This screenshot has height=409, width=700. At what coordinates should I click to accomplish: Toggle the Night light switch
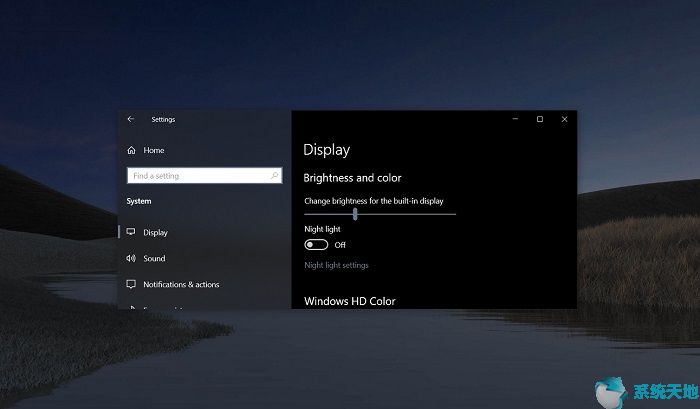pos(316,245)
